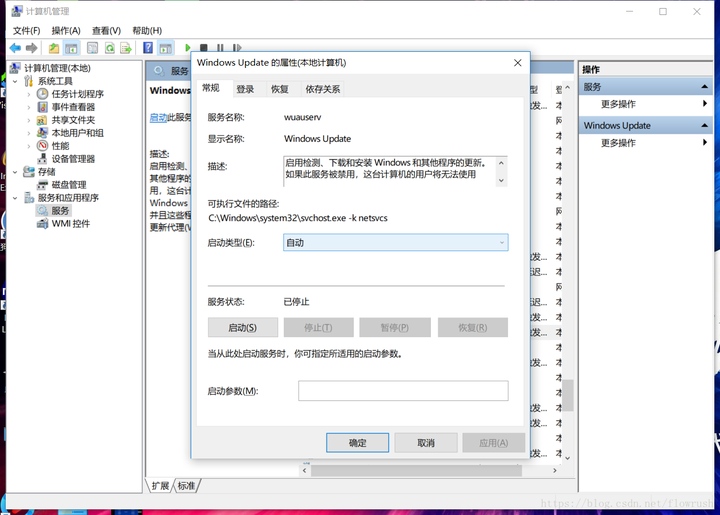Click the Restart Service toolbar icon
The width and height of the screenshot is (720, 515).
[237, 48]
